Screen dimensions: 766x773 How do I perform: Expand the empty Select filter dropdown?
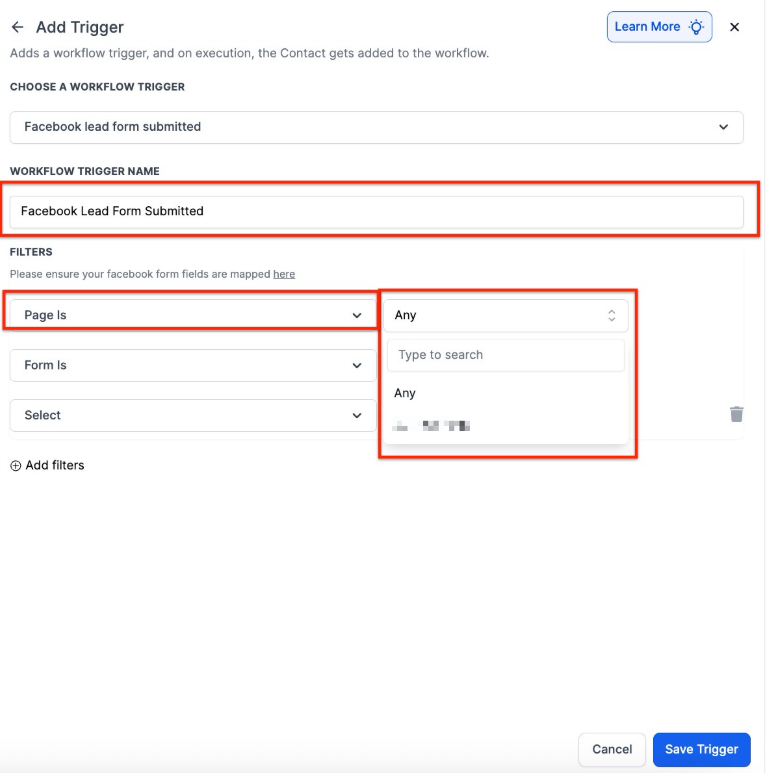coord(192,415)
